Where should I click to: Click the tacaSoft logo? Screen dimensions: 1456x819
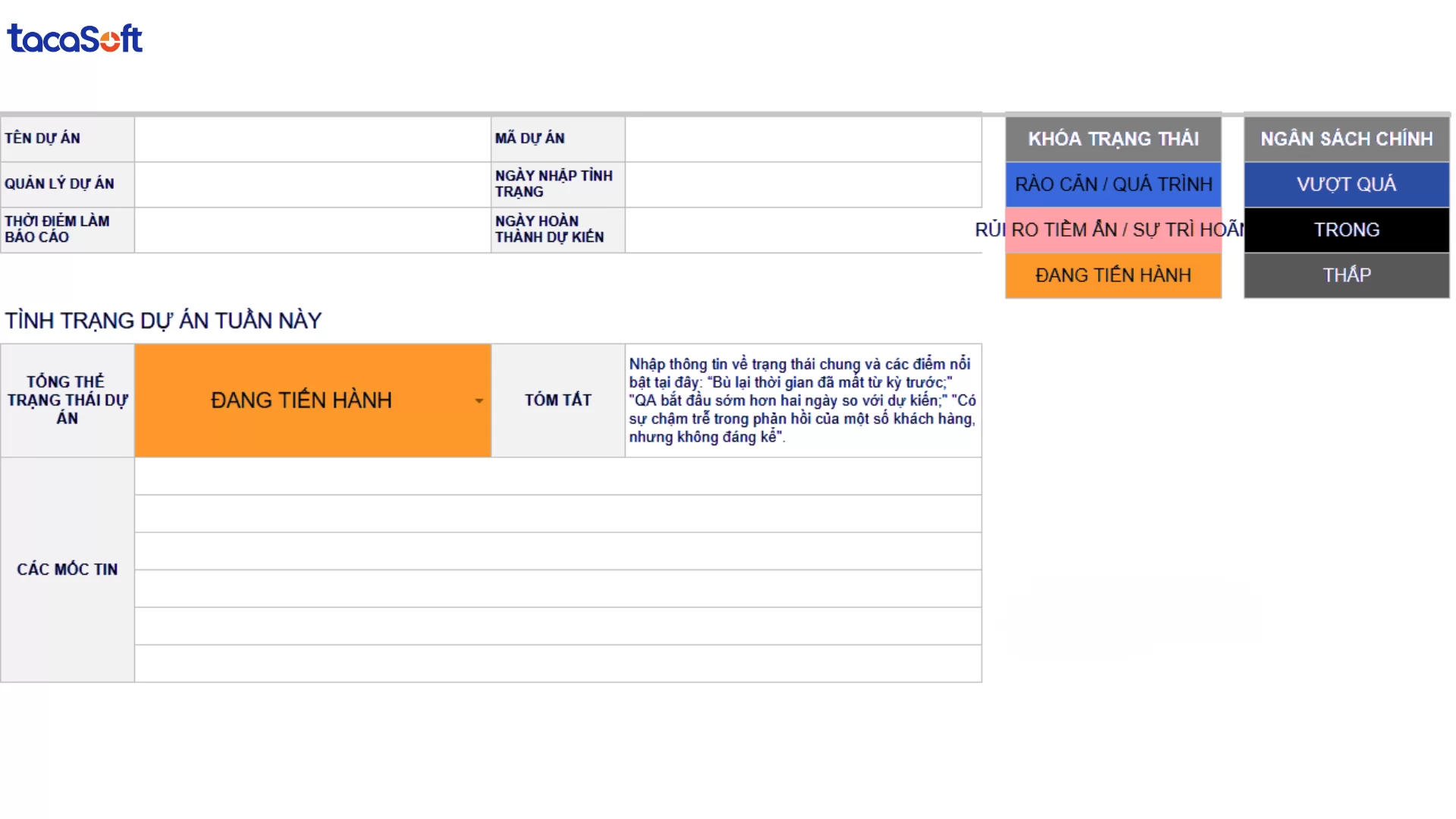(x=74, y=39)
